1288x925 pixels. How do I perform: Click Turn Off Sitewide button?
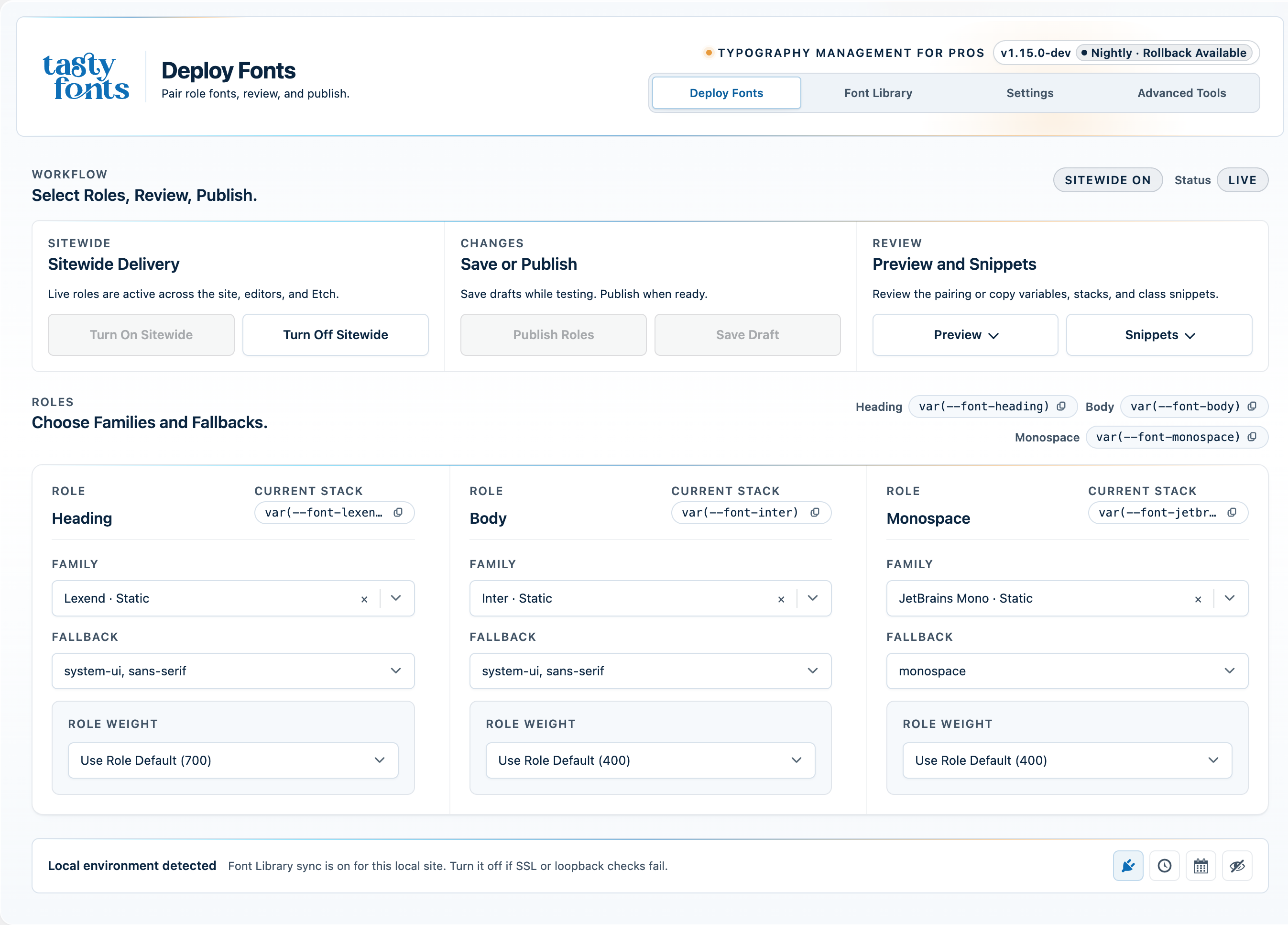pyautogui.click(x=335, y=335)
